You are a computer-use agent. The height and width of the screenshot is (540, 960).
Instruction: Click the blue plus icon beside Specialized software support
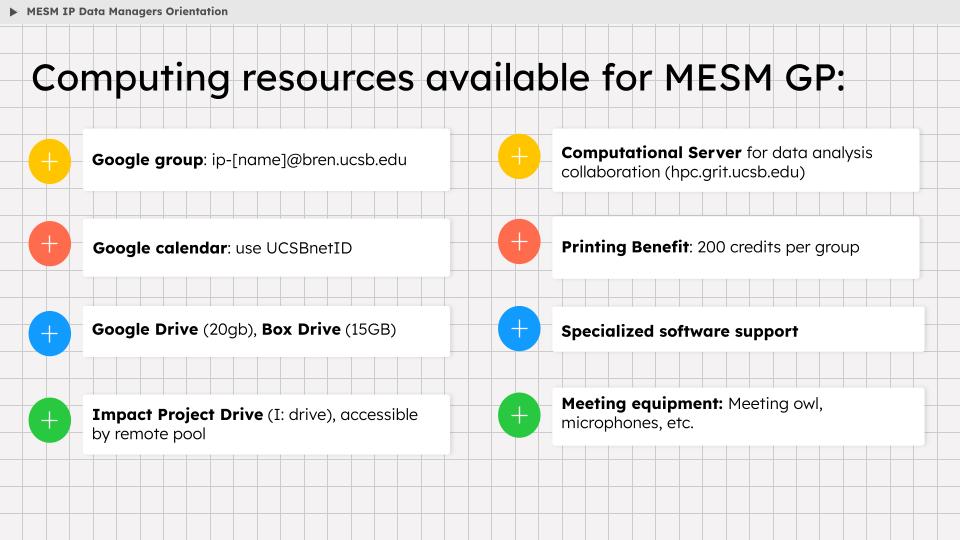(519, 329)
